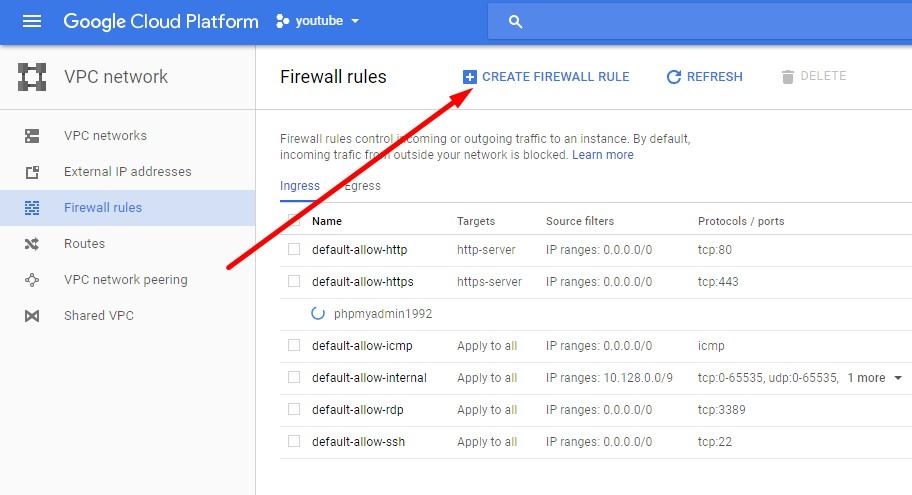This screenshot has height=495, width=912.
Task: Open External IP addresses in the sidebar
Action: coord(127,172)
